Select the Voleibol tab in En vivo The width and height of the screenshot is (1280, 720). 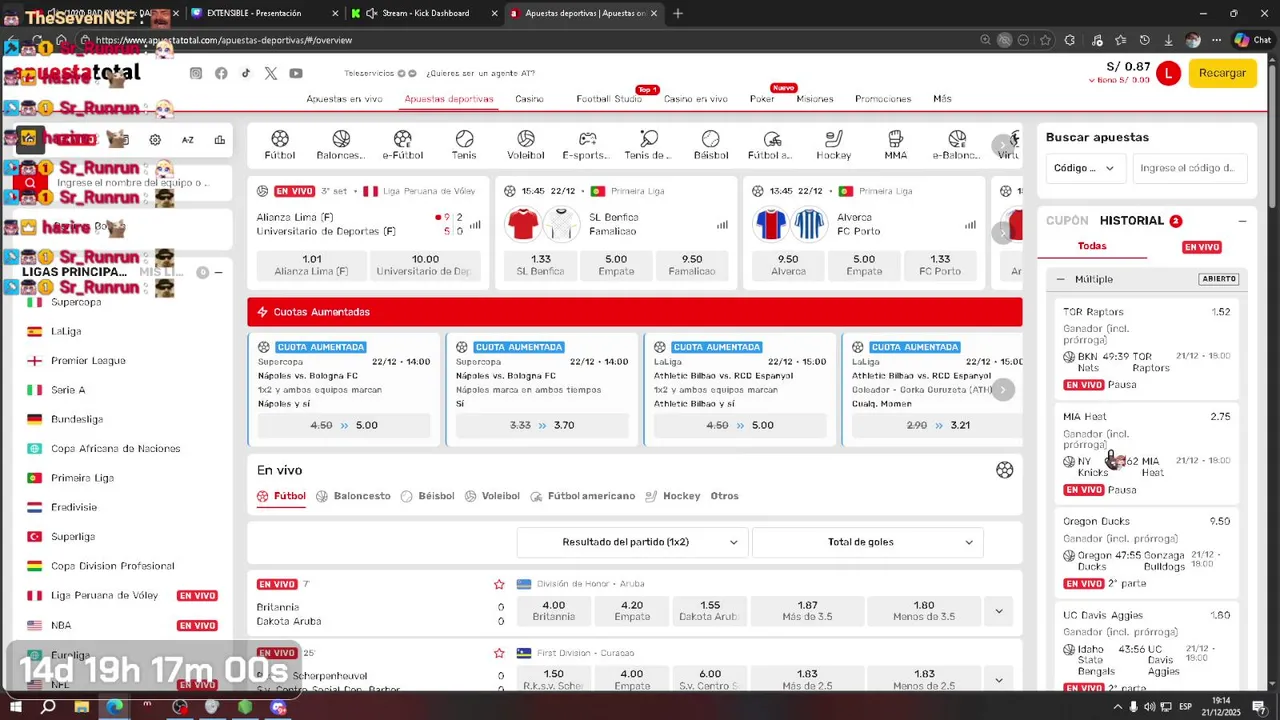(492, 496)
